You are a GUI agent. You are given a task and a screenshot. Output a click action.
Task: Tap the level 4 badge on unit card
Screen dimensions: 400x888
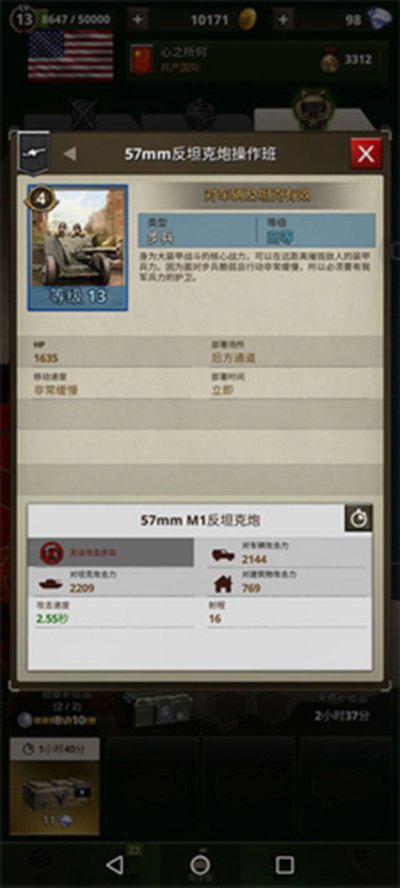coord(41,199)
